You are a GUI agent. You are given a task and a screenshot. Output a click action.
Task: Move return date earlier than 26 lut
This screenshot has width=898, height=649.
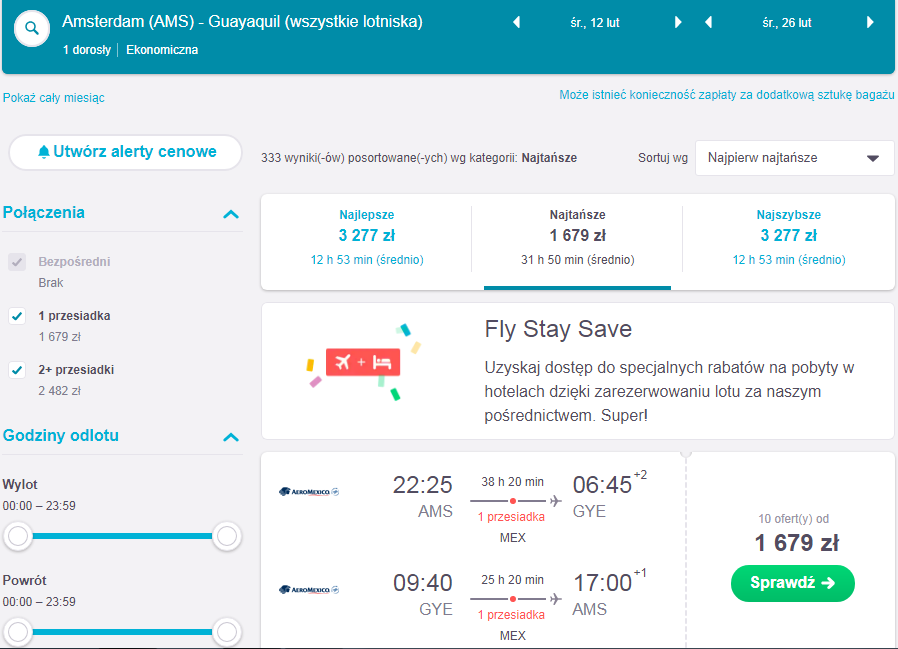[708, 22]
